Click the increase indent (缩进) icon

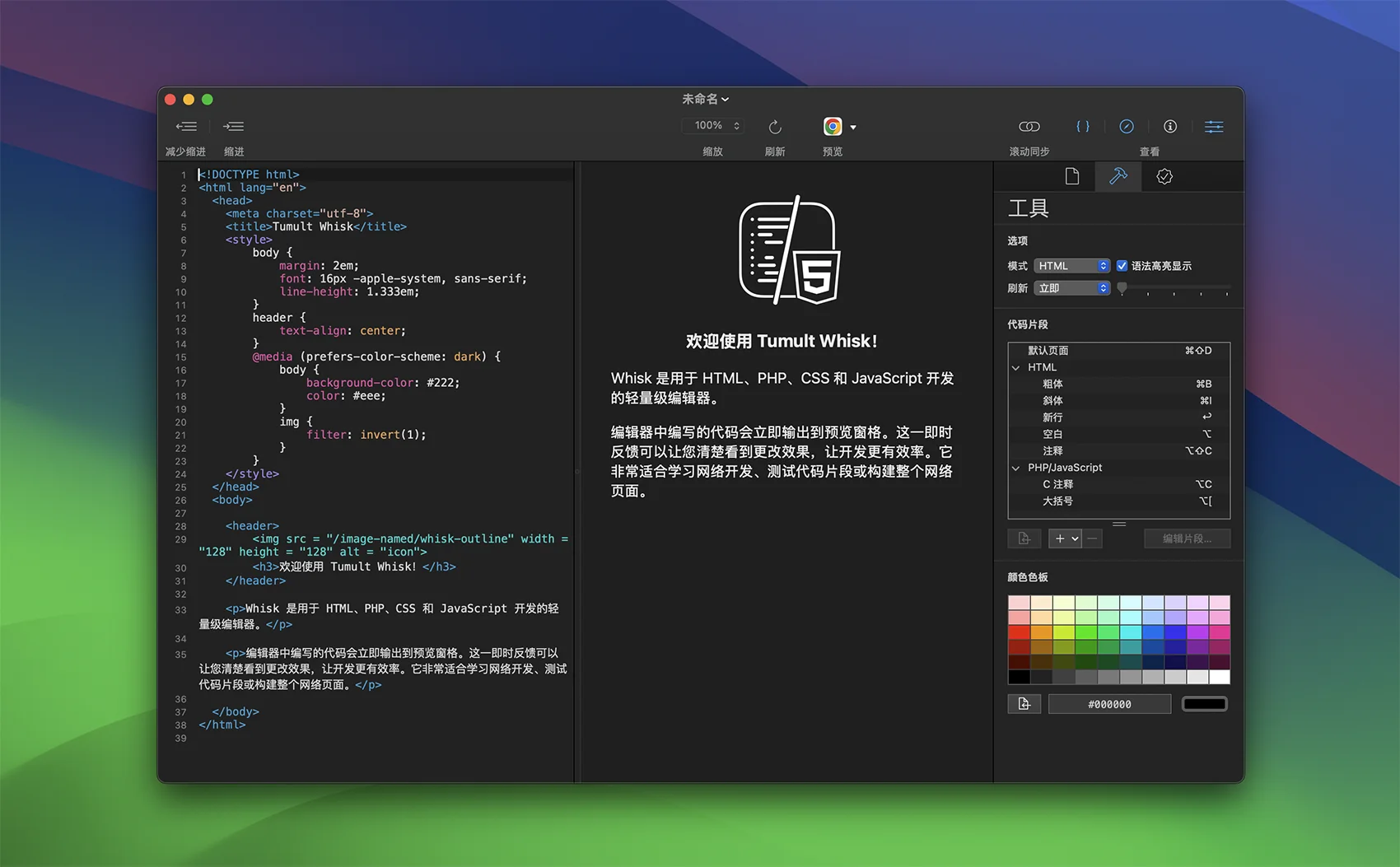click(233, 127)
